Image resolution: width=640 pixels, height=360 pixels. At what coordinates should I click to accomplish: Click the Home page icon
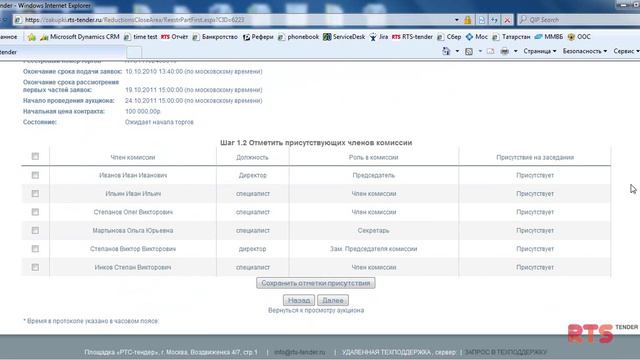tap(446, 51)
